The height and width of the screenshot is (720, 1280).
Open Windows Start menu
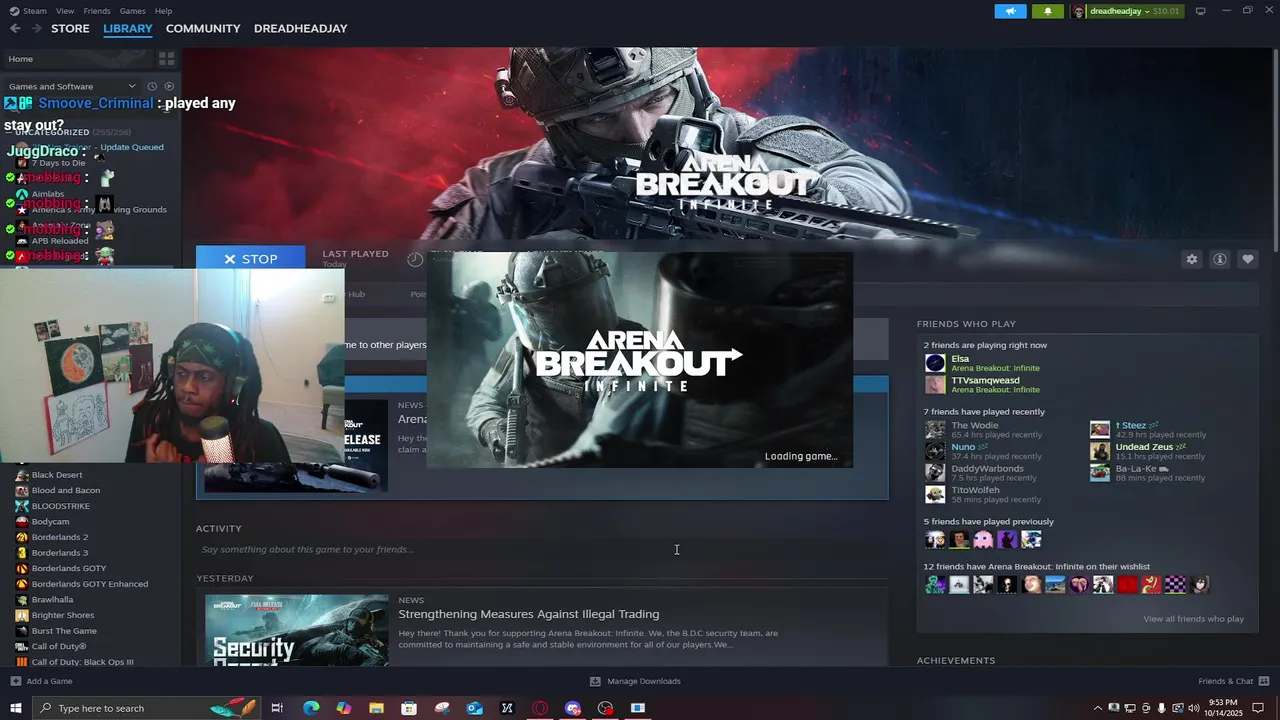pyautogui.click(x=15, y=708)
